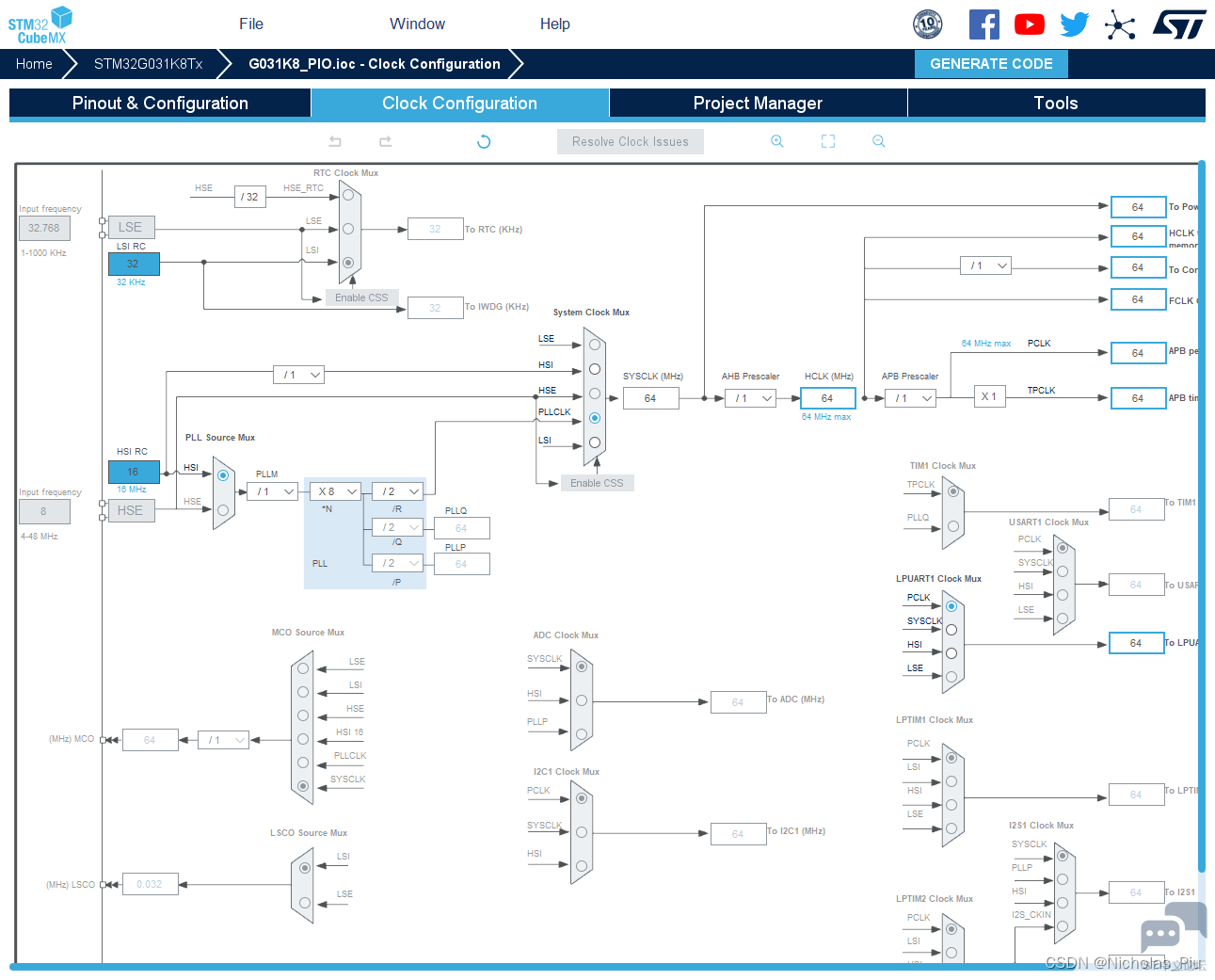Select HSE in System Clock Mux

595,394
